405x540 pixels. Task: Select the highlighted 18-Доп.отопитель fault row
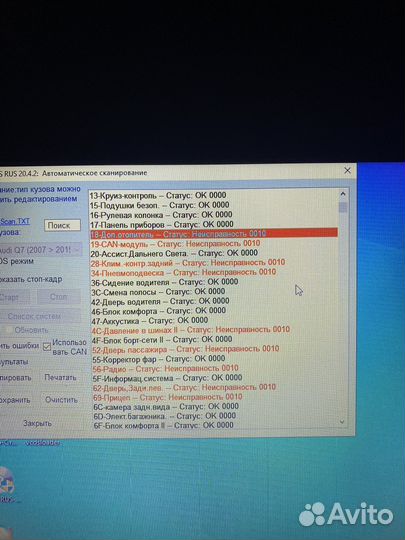point(214,234)
